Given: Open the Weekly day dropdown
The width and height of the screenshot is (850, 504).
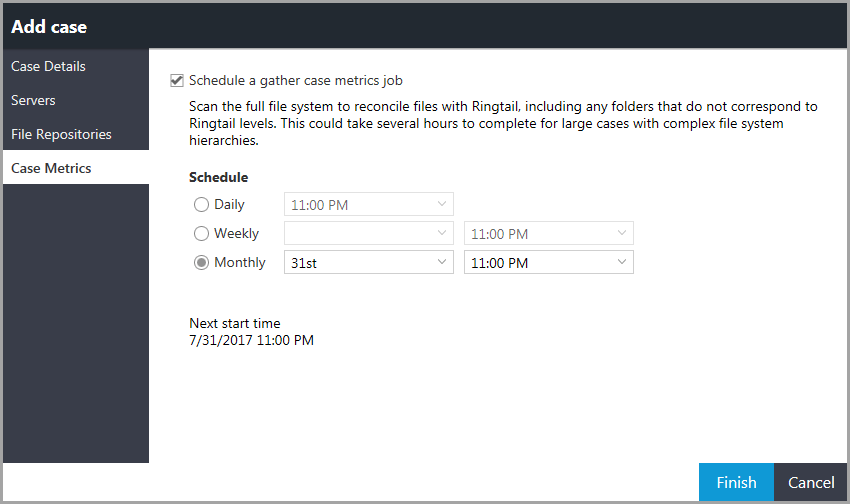Looking at the screenshot, I should point(369,234).
